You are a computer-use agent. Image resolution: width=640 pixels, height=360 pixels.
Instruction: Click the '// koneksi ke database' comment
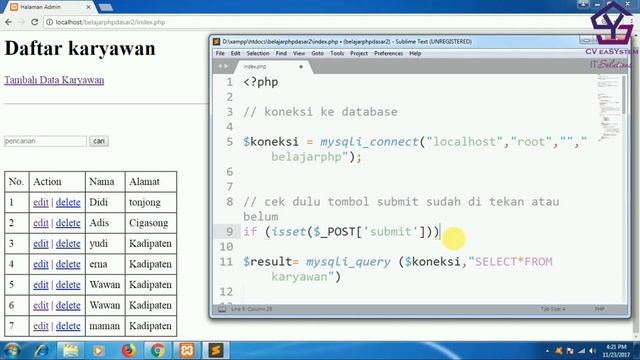[x=320, y=112]
